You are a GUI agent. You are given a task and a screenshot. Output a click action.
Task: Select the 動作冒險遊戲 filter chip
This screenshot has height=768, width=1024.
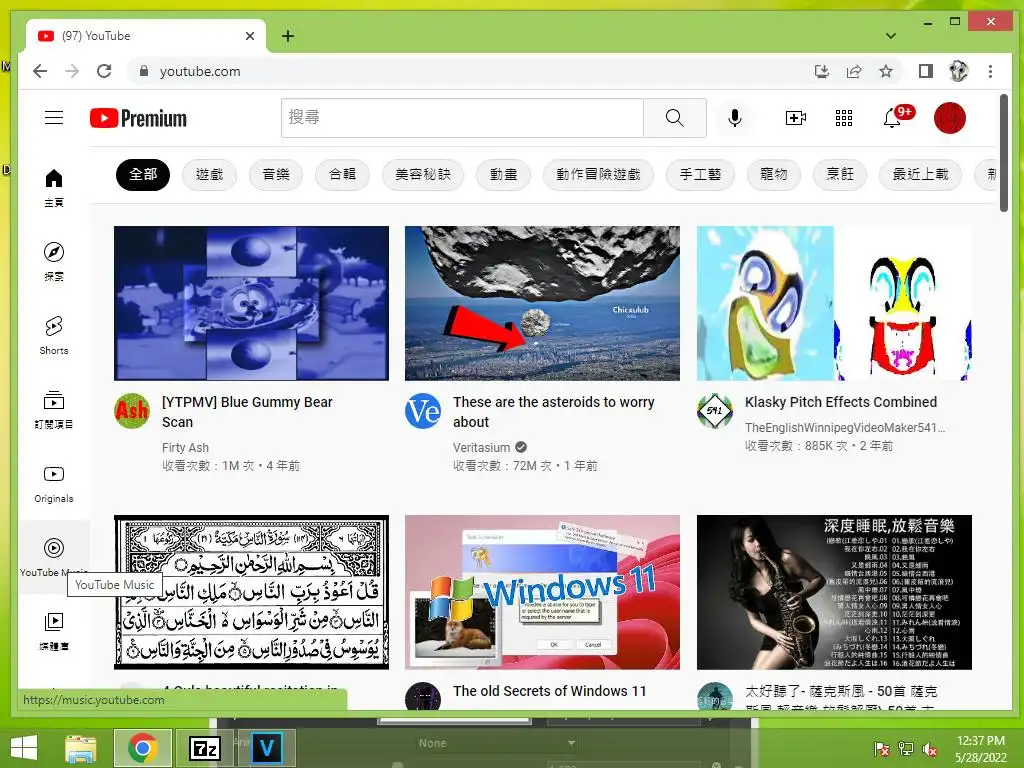[598, 174]
